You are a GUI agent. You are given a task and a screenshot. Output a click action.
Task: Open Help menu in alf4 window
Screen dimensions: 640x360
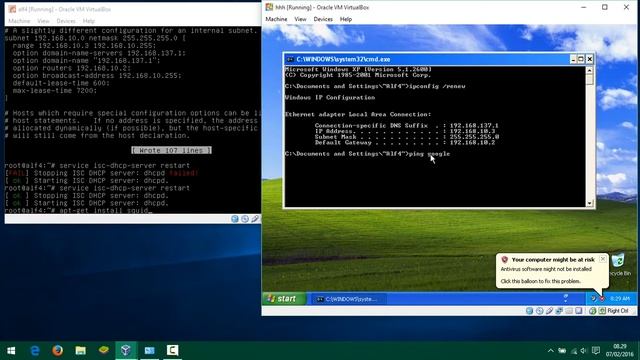point(89,21)
